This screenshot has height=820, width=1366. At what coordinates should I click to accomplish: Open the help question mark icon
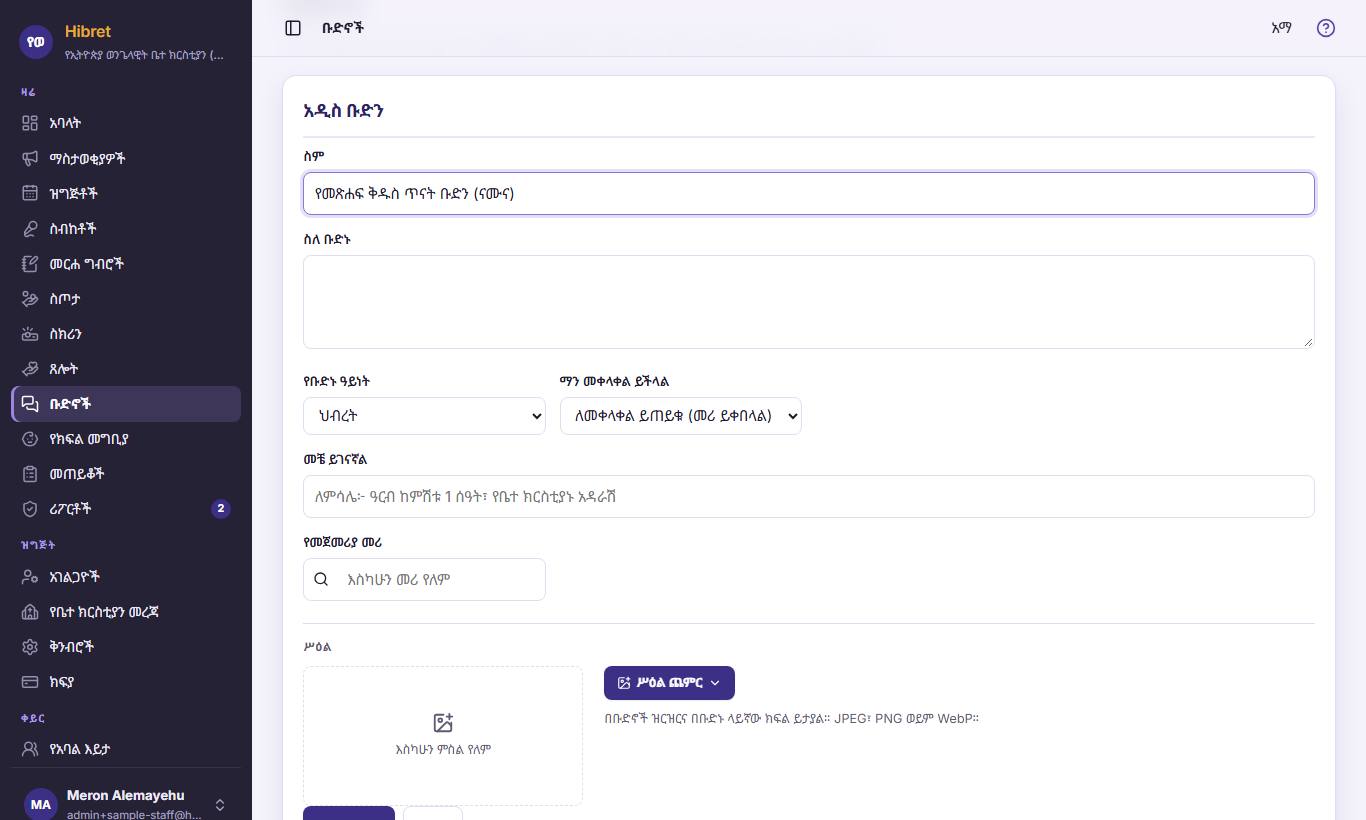[1326, 28]
